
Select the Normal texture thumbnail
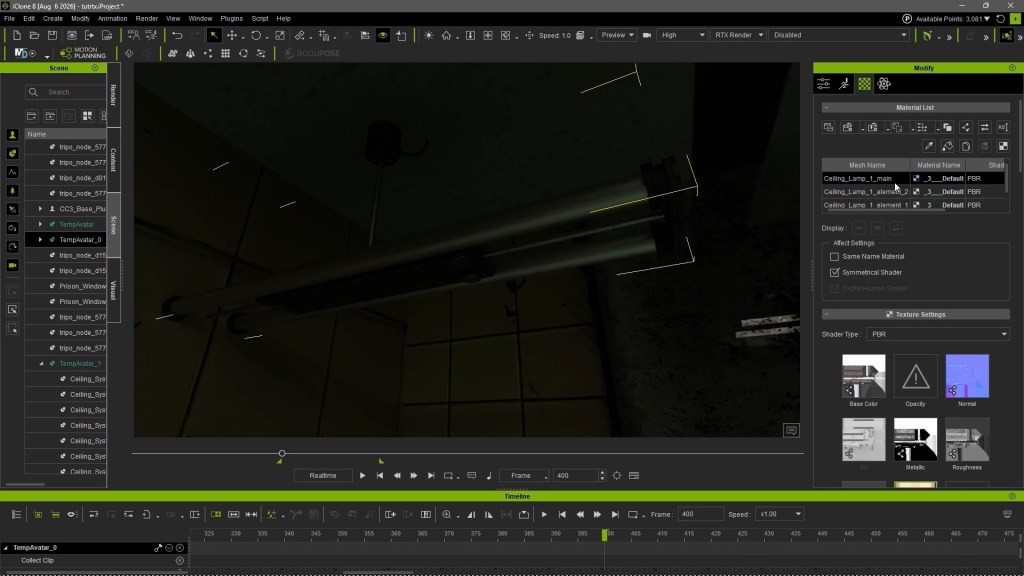tap(967, 376)
